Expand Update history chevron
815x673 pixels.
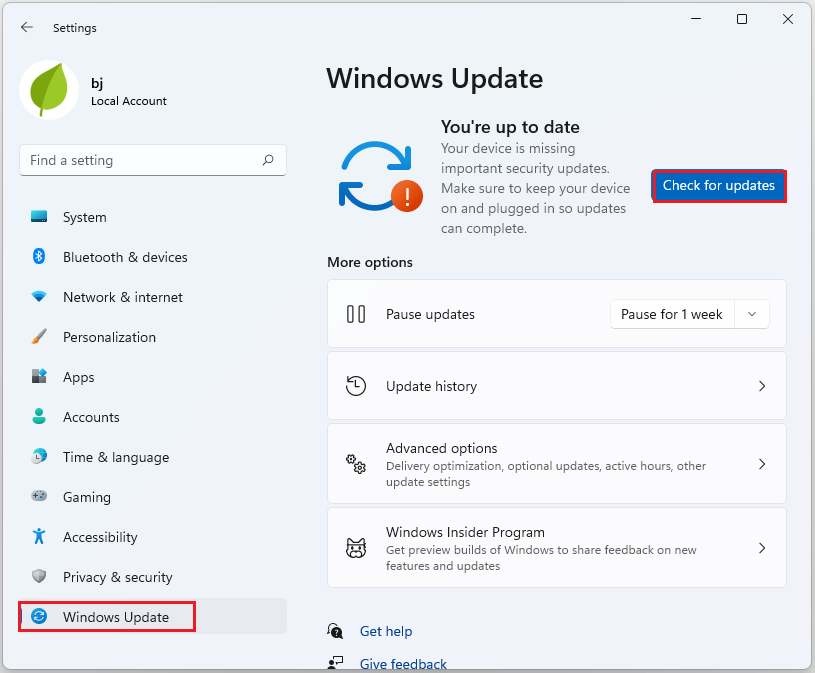coord(762,386)
